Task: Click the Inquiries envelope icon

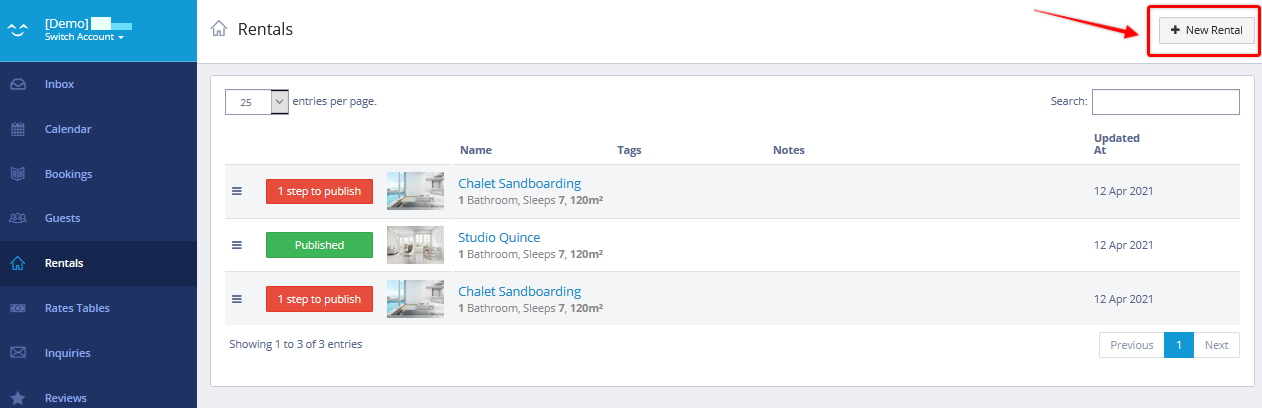Action: (x=17, y=353)
